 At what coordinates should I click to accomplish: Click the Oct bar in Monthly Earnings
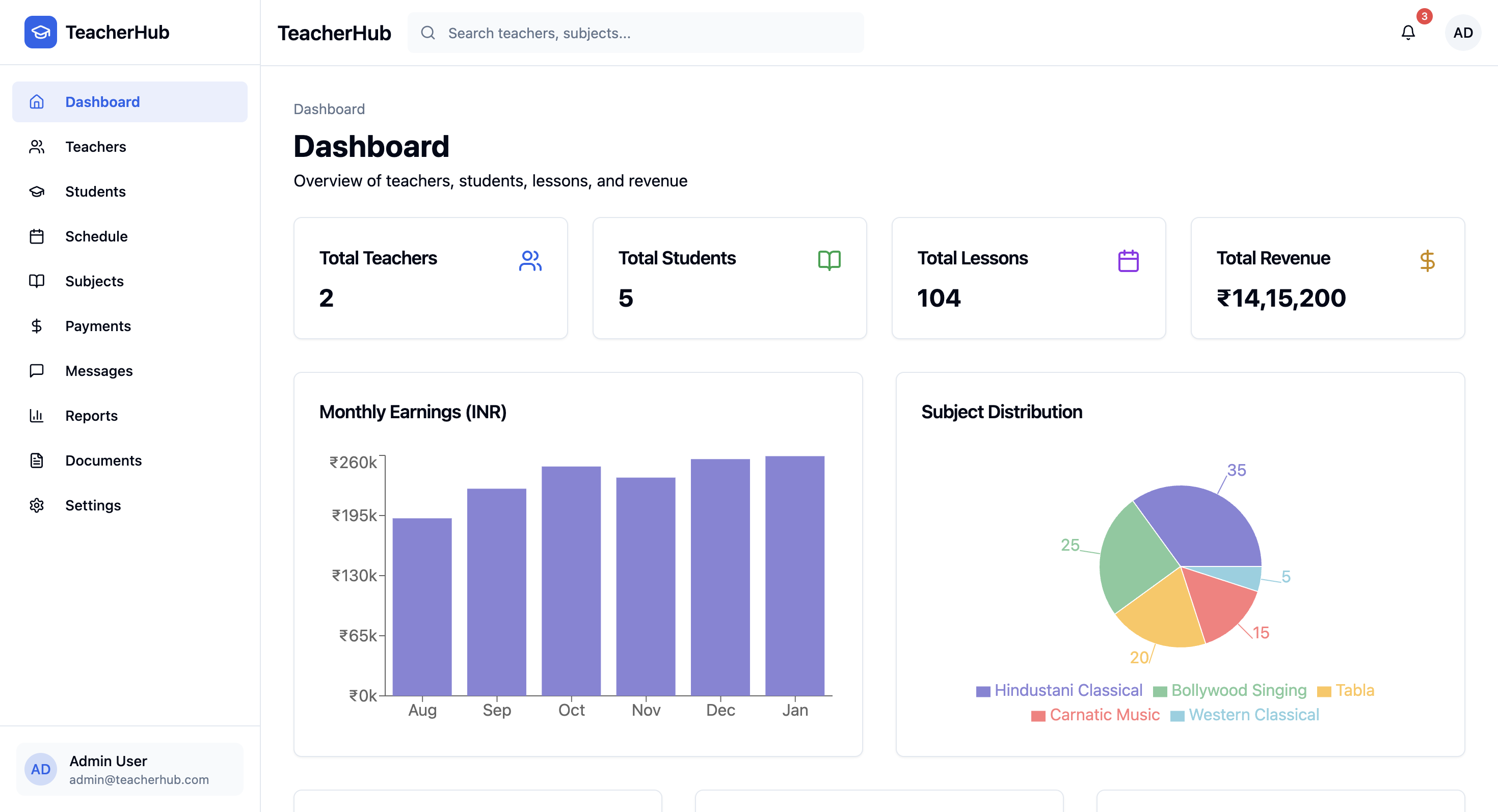coord(571,581)
